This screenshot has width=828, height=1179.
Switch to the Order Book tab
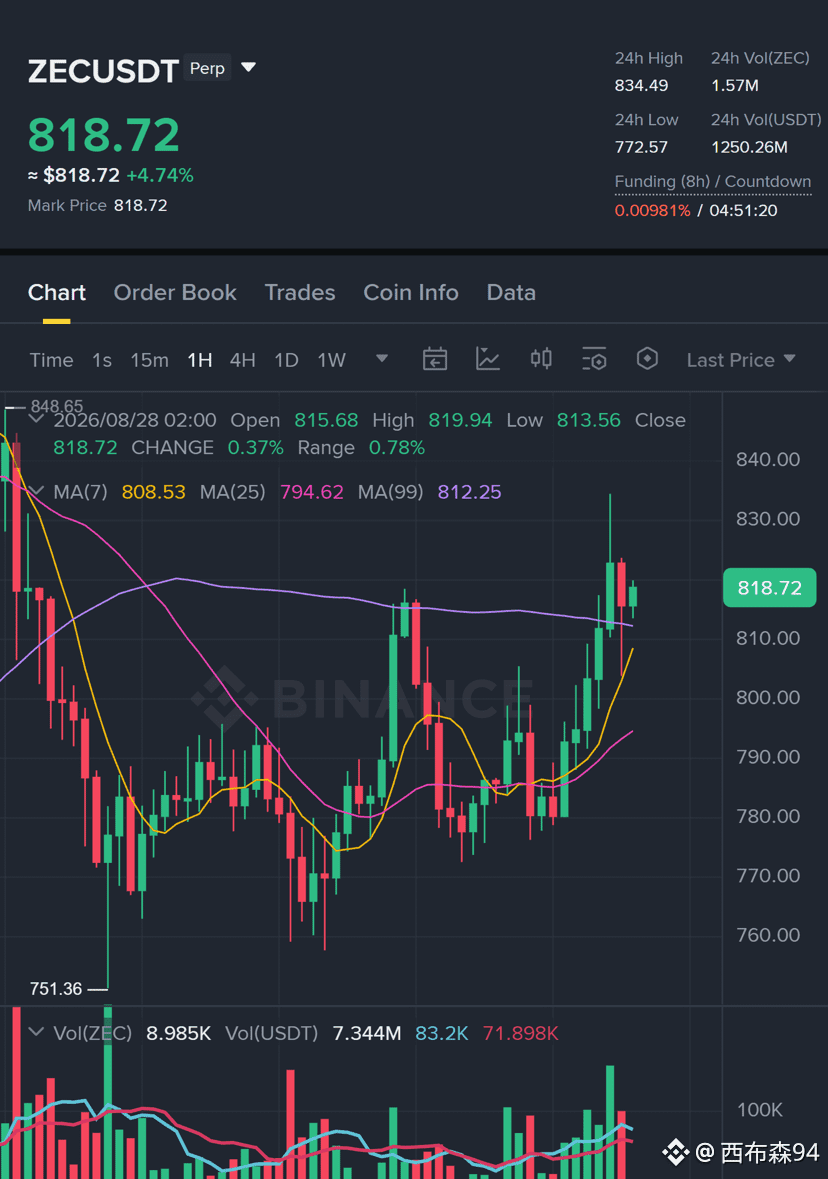coord(175,292)
